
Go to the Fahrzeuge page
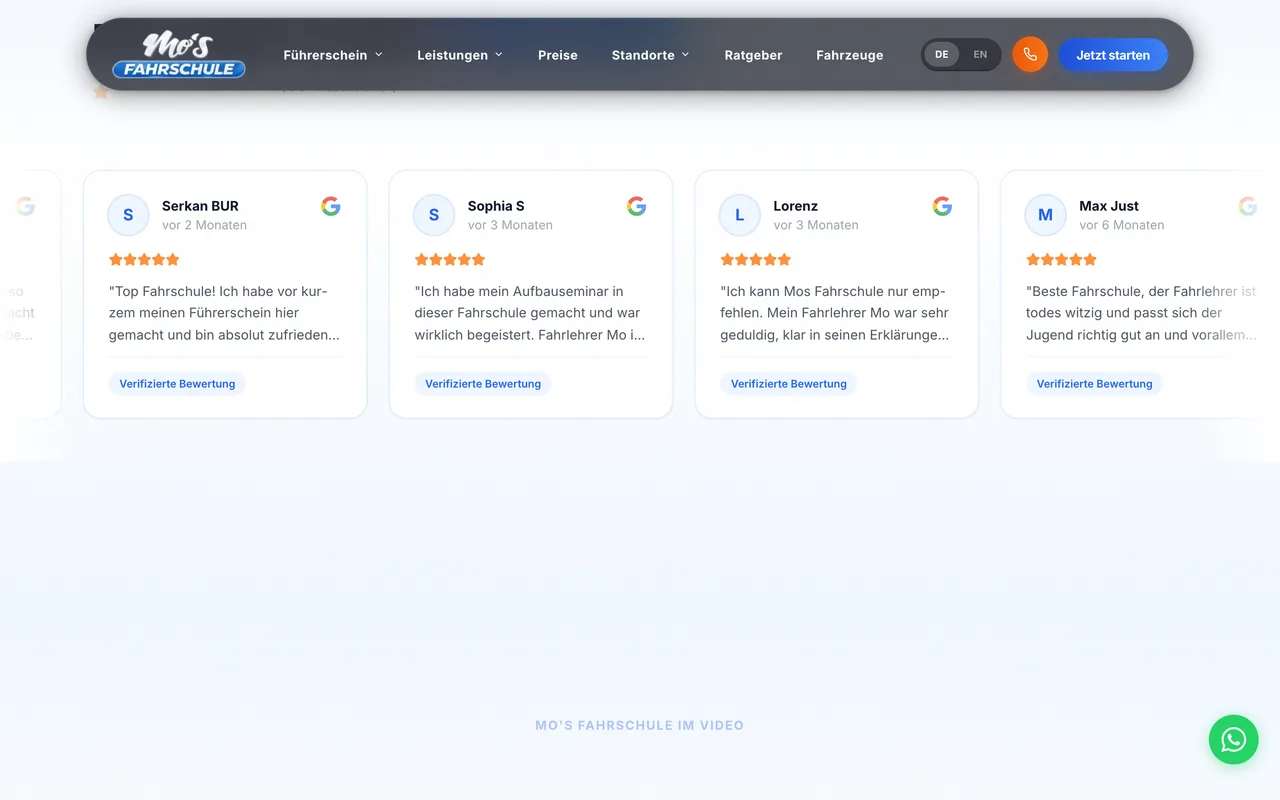(850, 55)
